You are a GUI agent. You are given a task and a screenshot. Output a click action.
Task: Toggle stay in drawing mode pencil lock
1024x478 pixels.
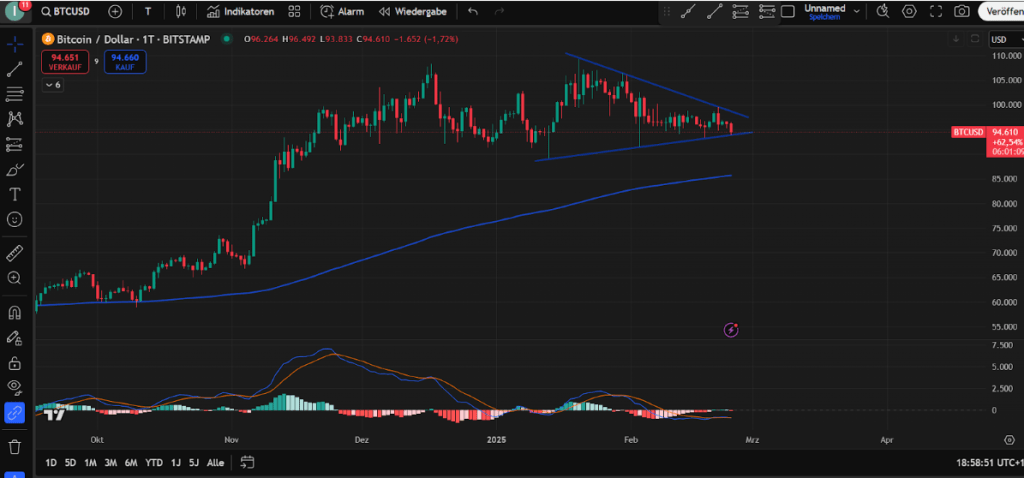[15, 338]
